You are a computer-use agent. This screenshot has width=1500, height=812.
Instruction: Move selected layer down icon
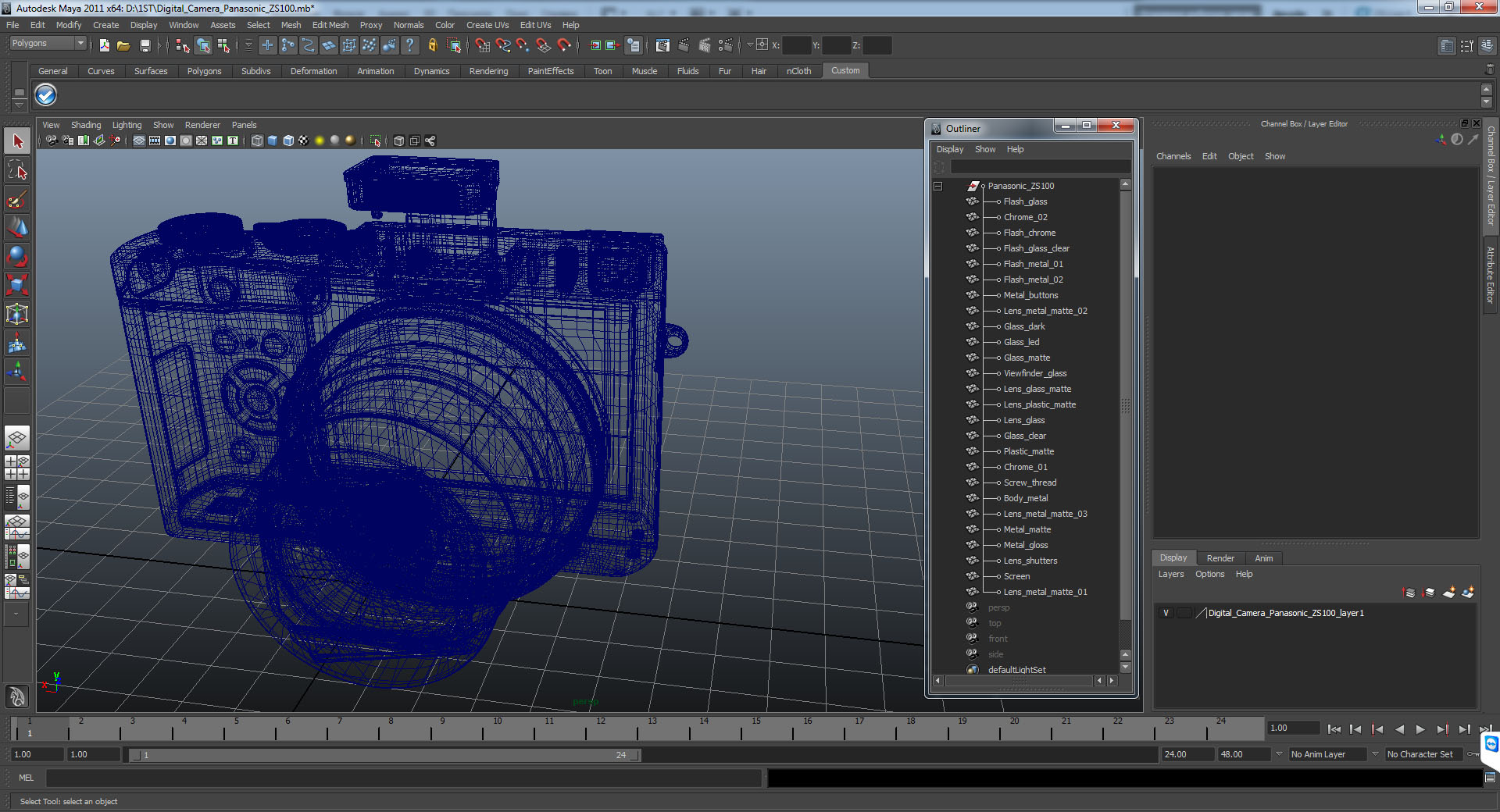click(x=1429, y=593)
